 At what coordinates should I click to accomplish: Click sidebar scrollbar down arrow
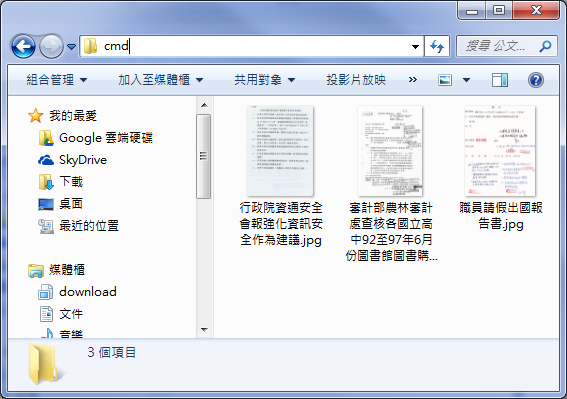point(204,330)
